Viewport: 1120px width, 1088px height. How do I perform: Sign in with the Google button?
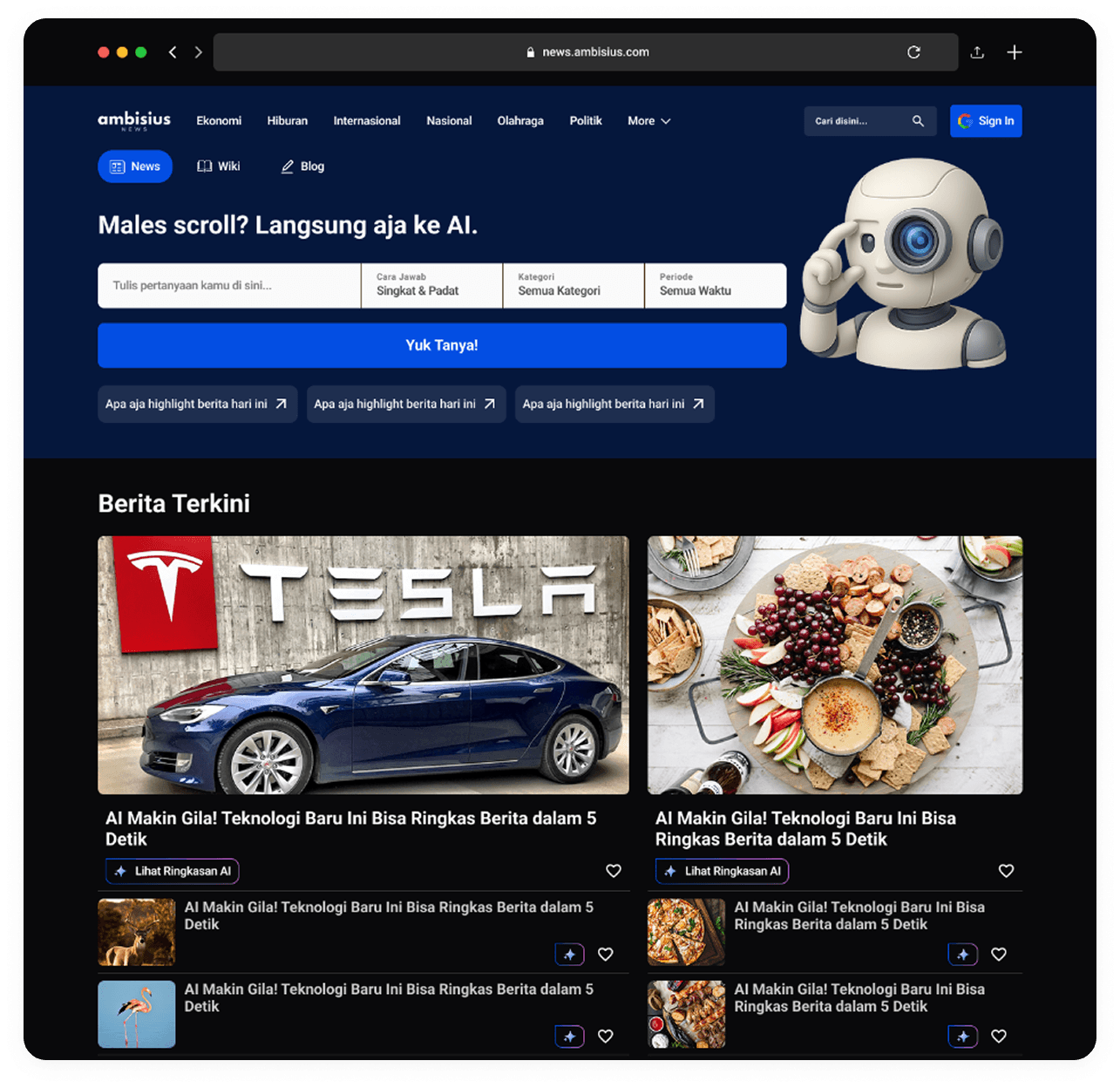(x=986, y=121)
